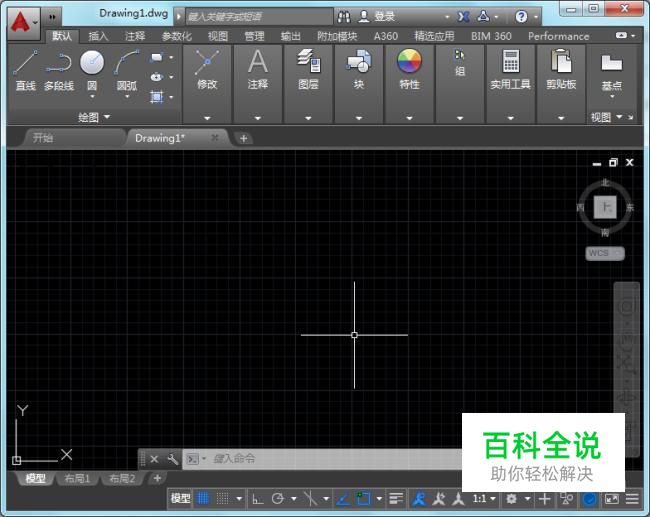
Task: Click the Model (模型) status bar button
Action: (181, 499)
